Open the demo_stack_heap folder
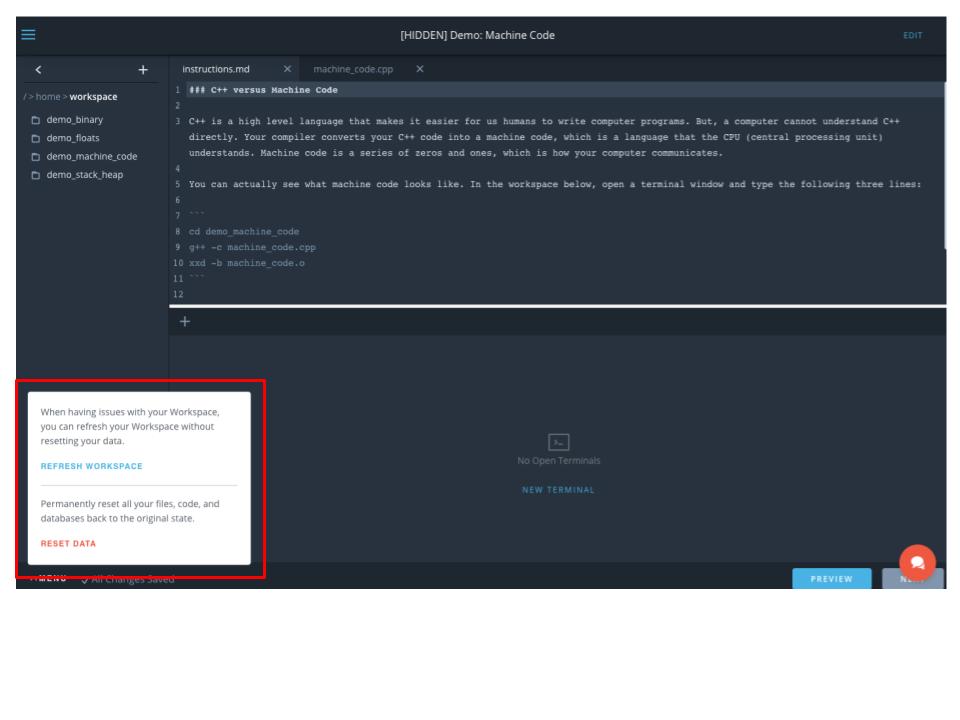This screenshot has width=960, height=720. (84, 175)
